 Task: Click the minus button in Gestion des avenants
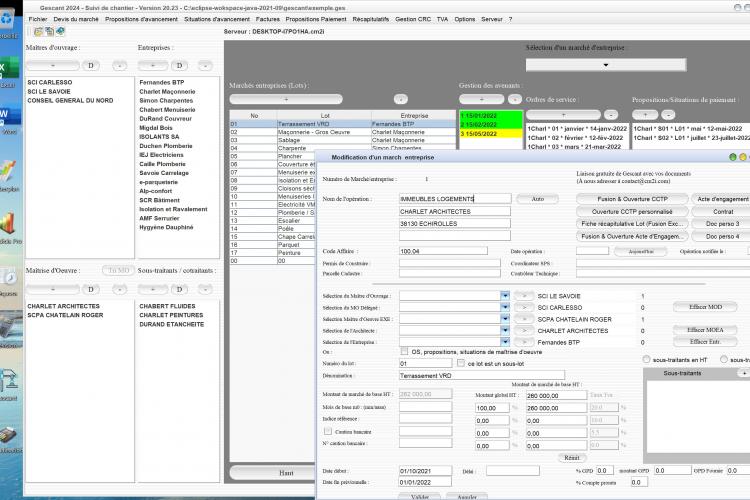coord(515,99)
